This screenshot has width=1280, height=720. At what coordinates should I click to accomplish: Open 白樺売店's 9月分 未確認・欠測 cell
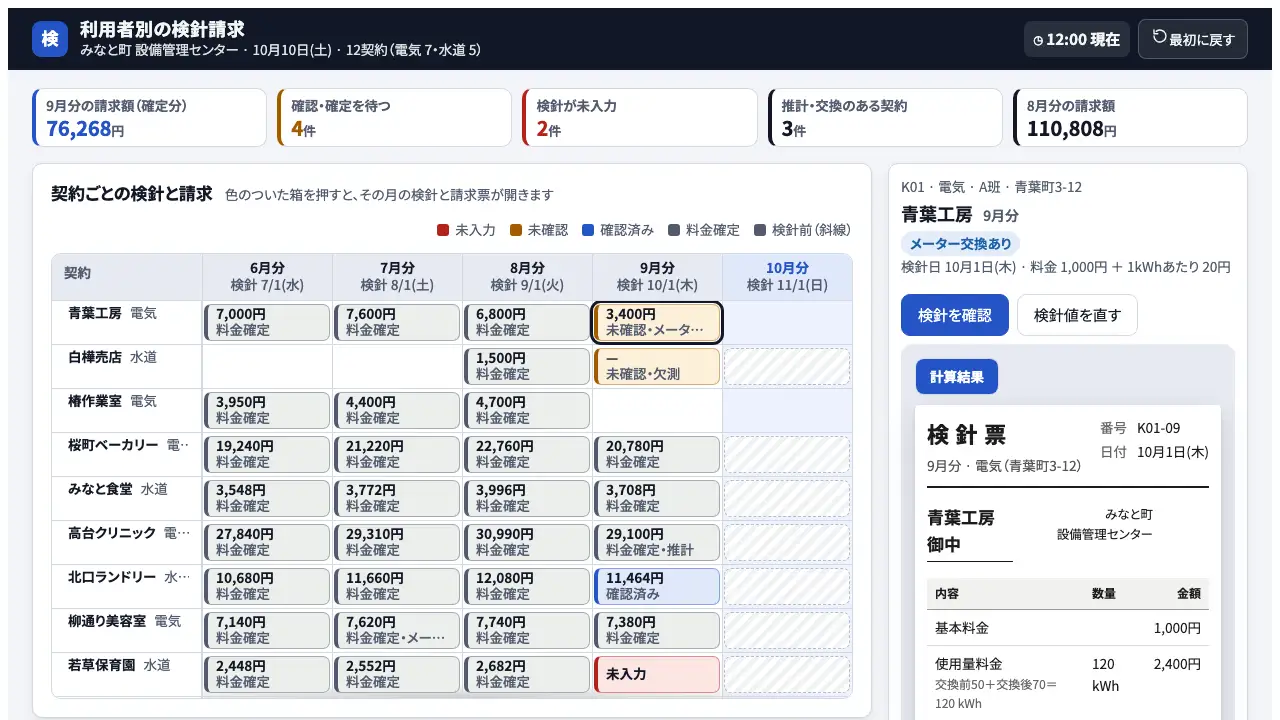657,366
